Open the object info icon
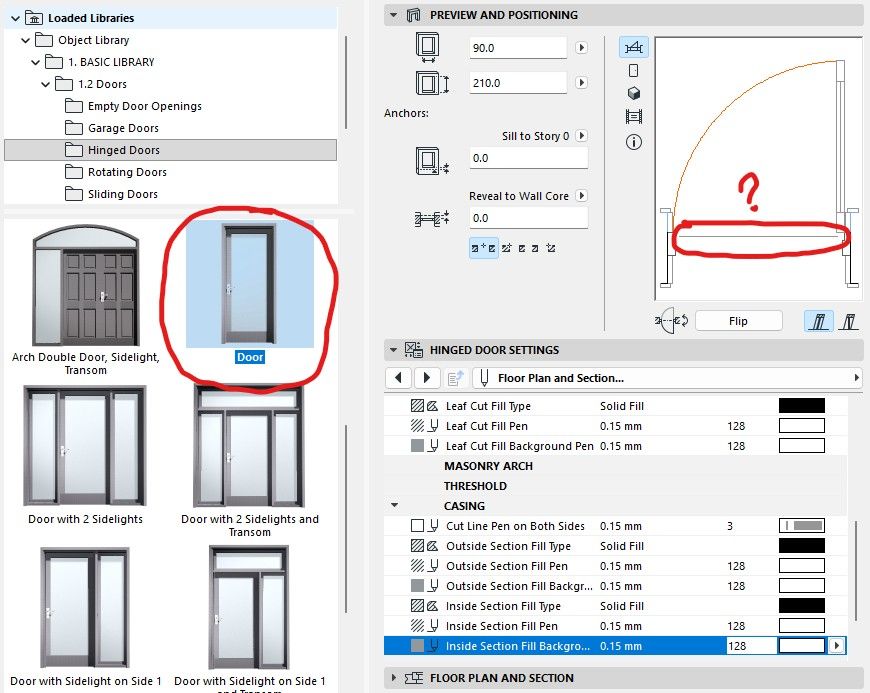This screenshot has height=693, width=870. click(634, 142)
